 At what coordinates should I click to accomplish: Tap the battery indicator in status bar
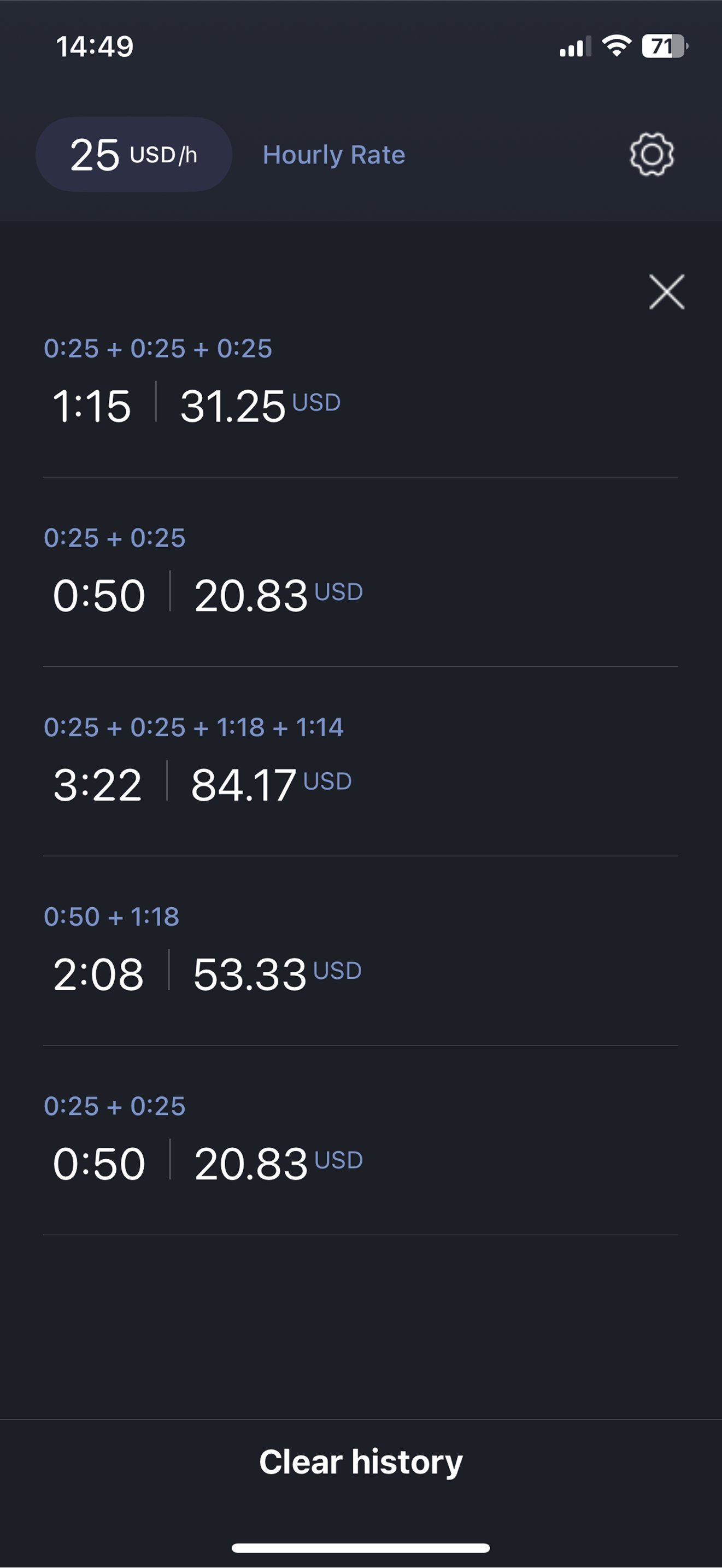pos(665,46)
